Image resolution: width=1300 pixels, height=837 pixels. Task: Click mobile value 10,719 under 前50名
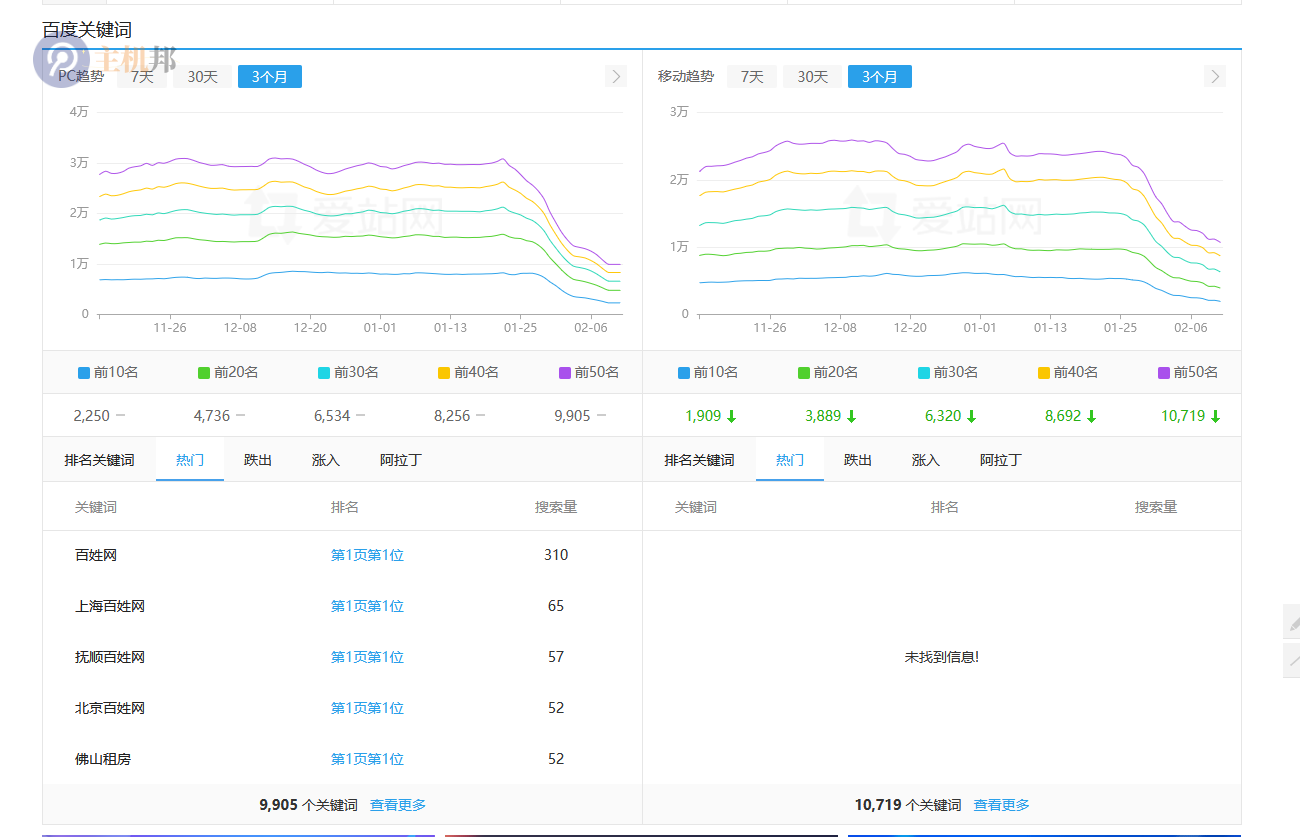click(1183, 416)
